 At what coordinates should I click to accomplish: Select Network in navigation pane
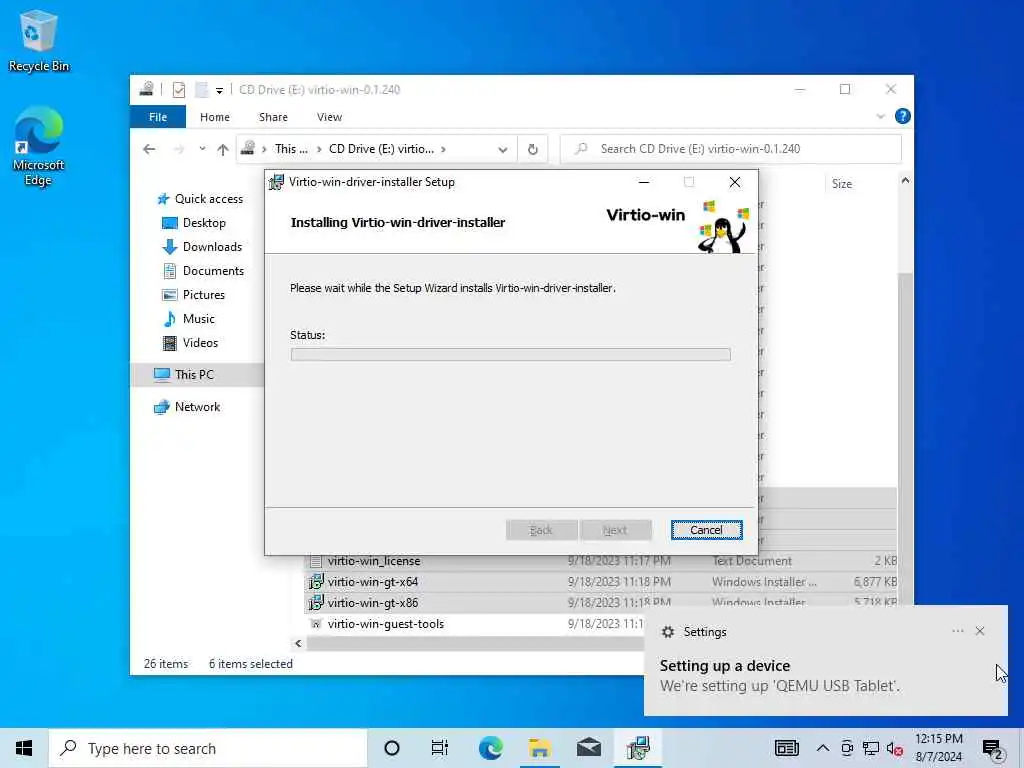[187, 407]
